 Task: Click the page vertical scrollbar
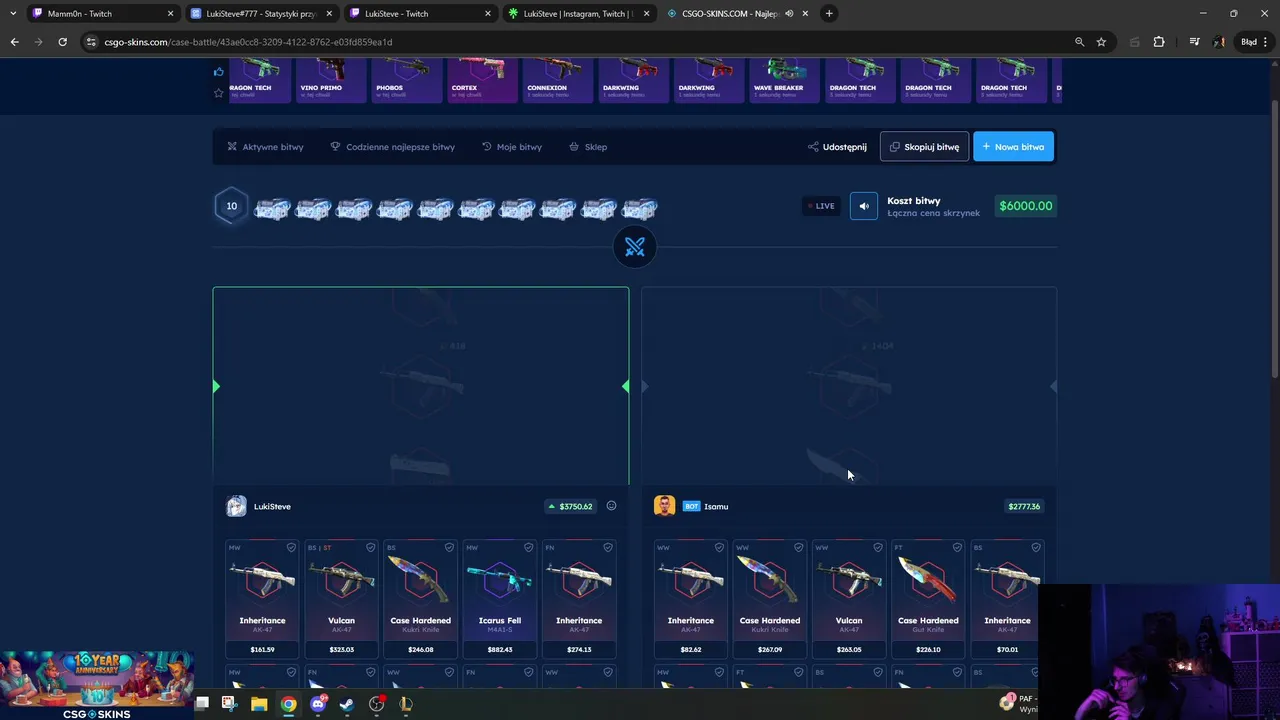point(1274,240)
